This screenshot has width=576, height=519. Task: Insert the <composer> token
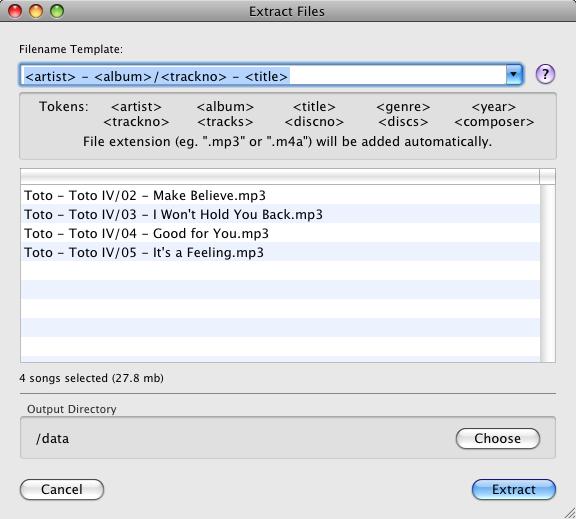(494, 122)
